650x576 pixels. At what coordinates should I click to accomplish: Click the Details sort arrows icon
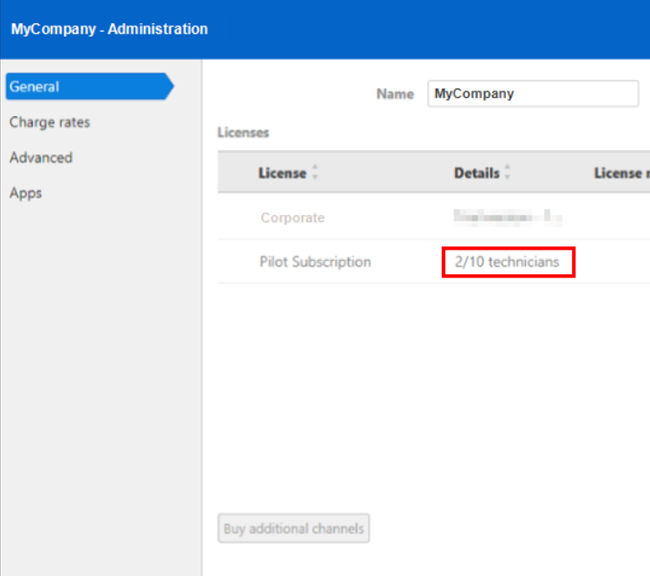(507, 172)
